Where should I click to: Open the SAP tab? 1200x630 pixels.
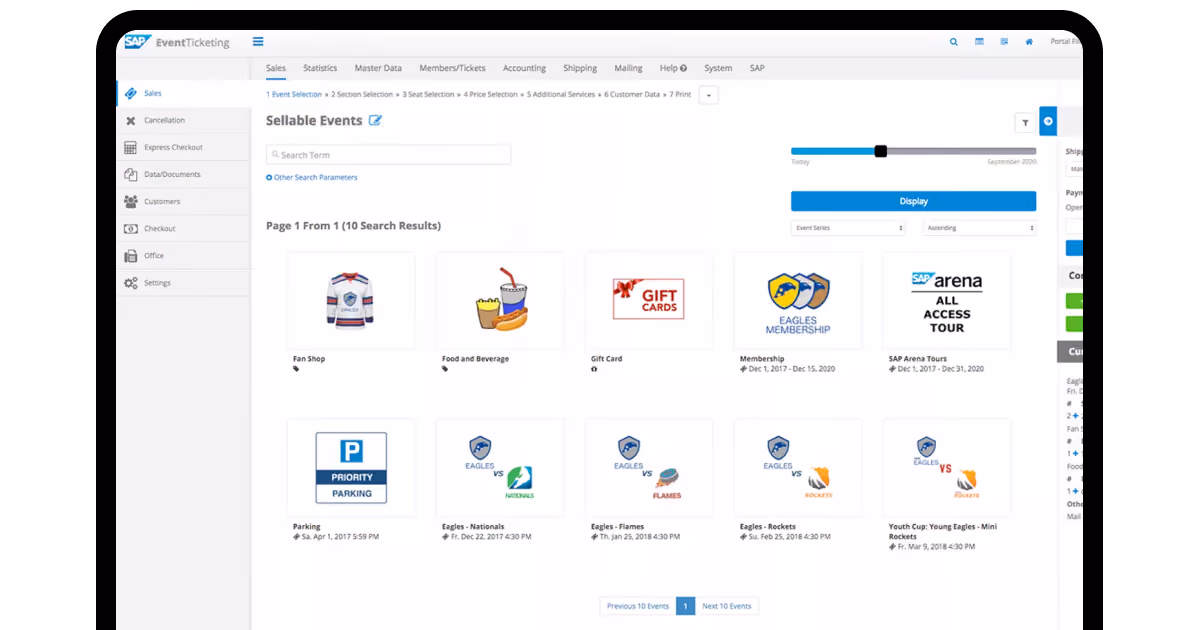tap(757, 68)
